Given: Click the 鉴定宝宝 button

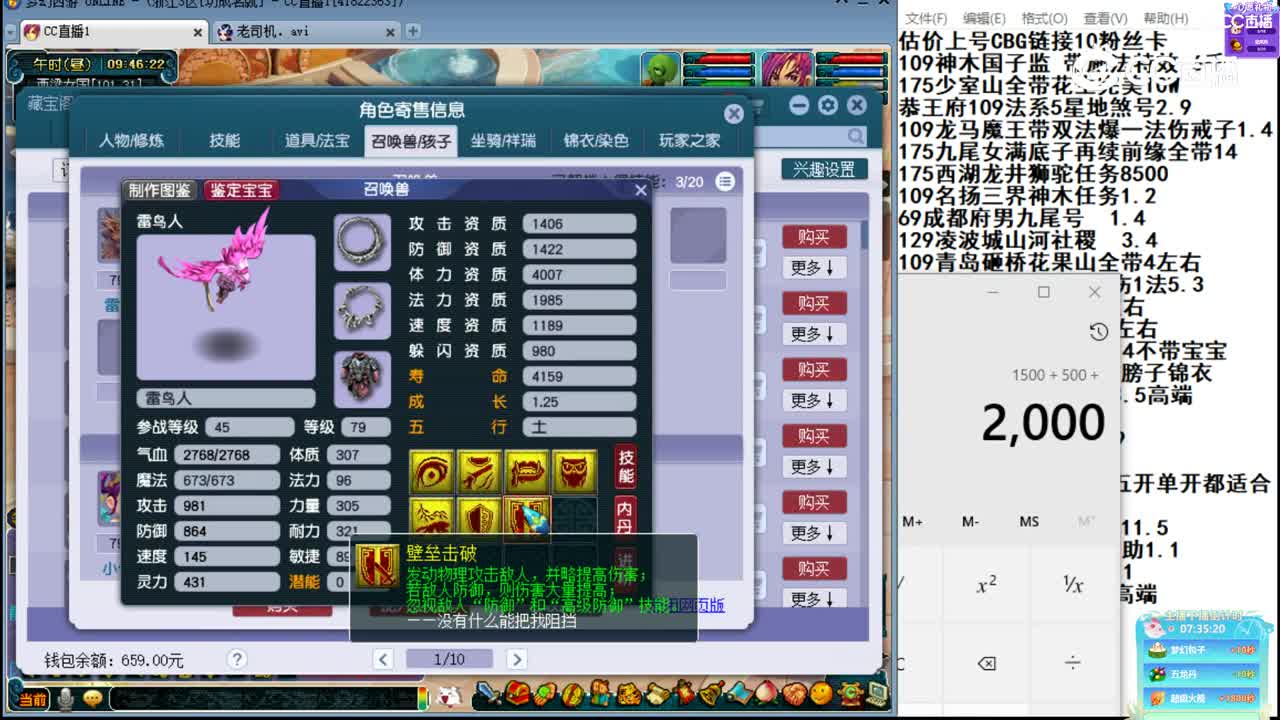Looking at the screenshot, I should click(x=241, y=190).
